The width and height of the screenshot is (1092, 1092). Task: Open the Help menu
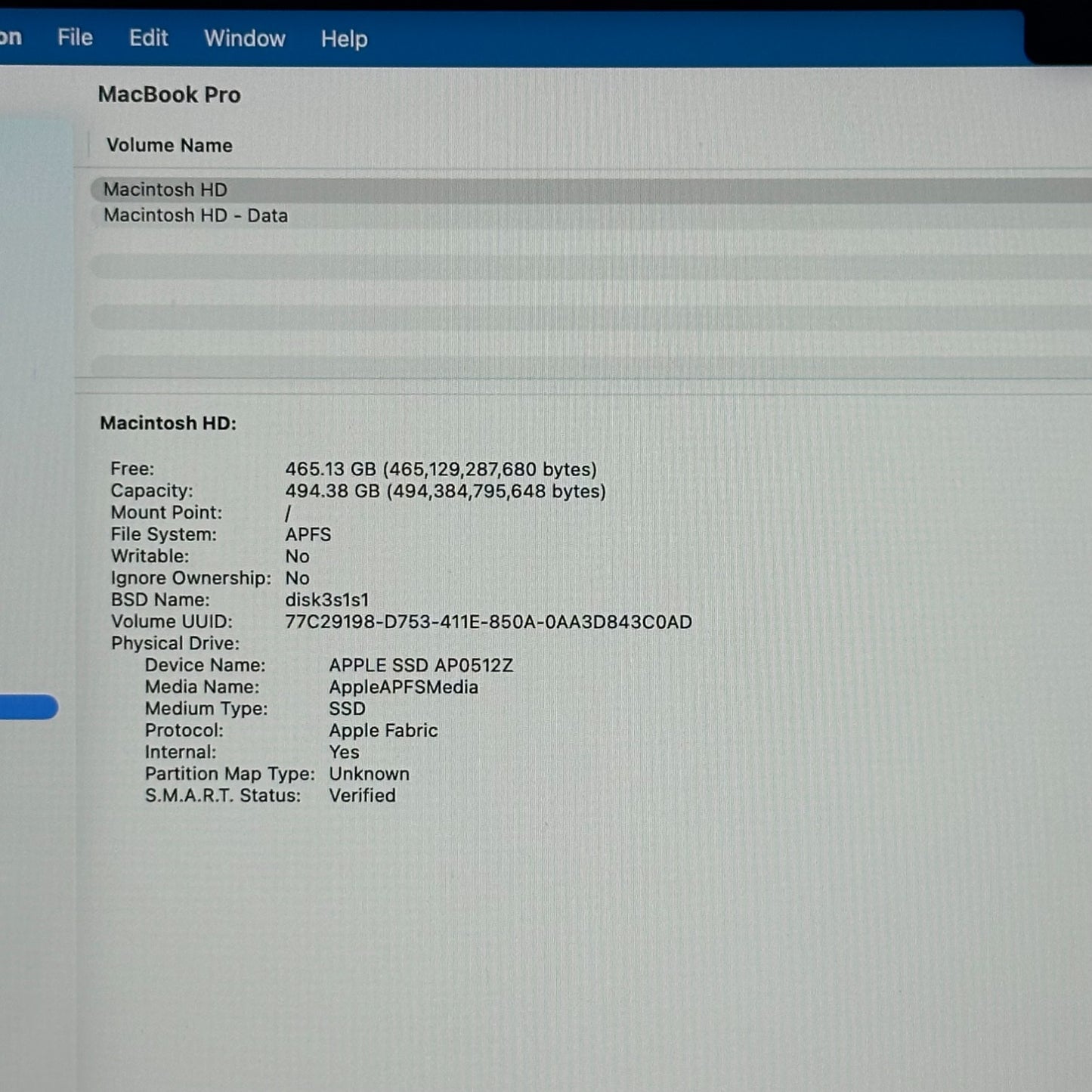pos(344,39)
